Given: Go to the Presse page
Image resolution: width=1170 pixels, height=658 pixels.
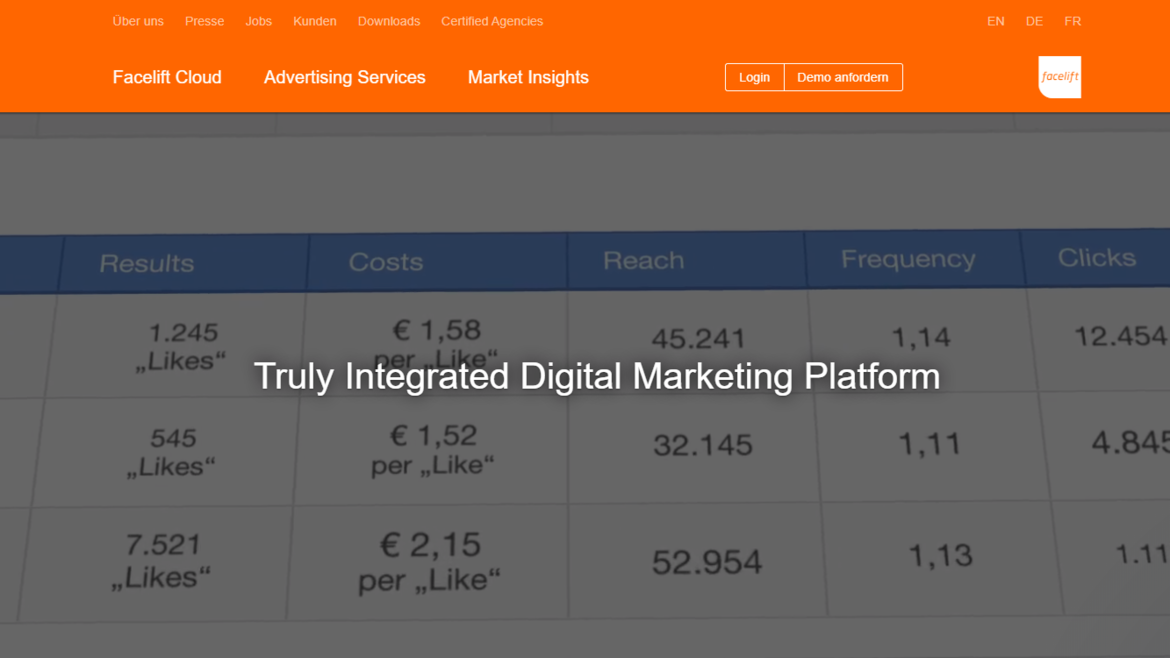Looking at the screenshot, I should pos(204,21).
